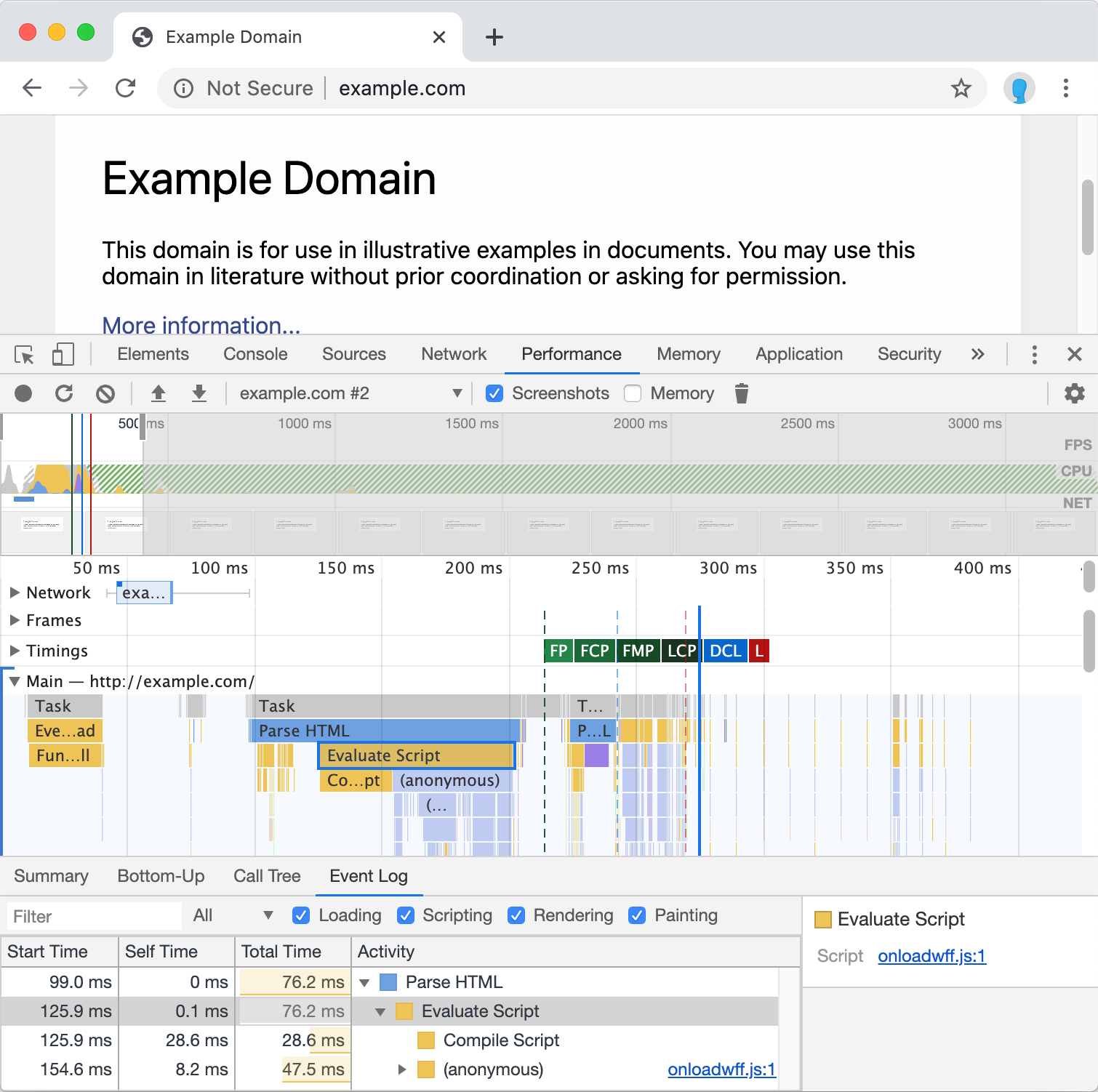
Task: Click the LCP timing marker
Action: click(x=681, y=651)
